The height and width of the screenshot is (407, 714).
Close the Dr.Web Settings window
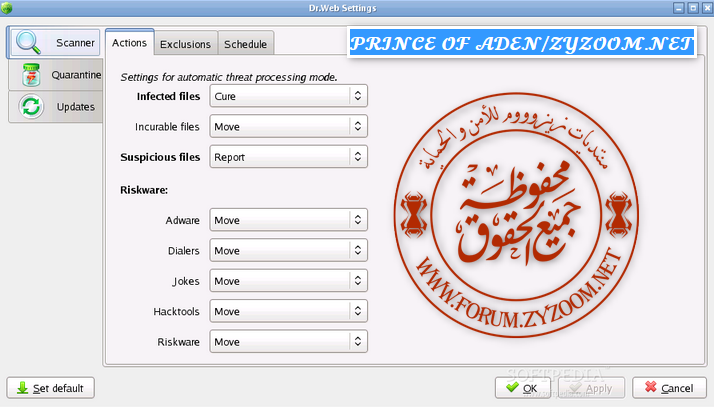(x=707, y=8)
